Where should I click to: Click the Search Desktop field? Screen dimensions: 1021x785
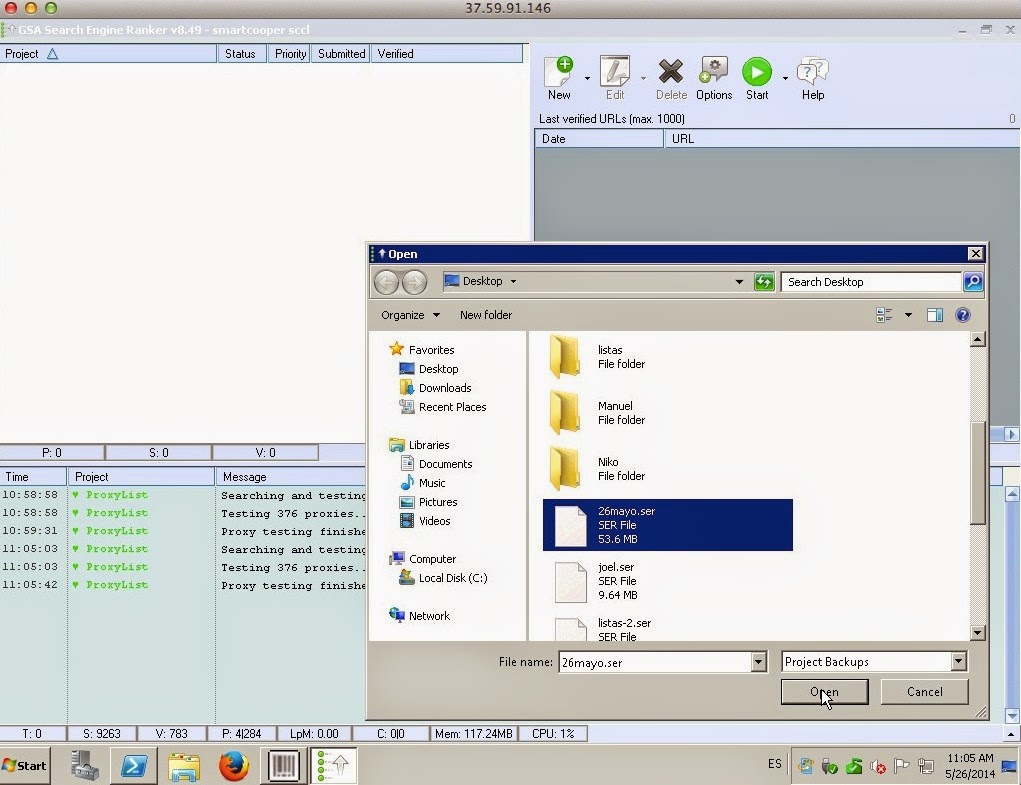(x=871, y=282)
